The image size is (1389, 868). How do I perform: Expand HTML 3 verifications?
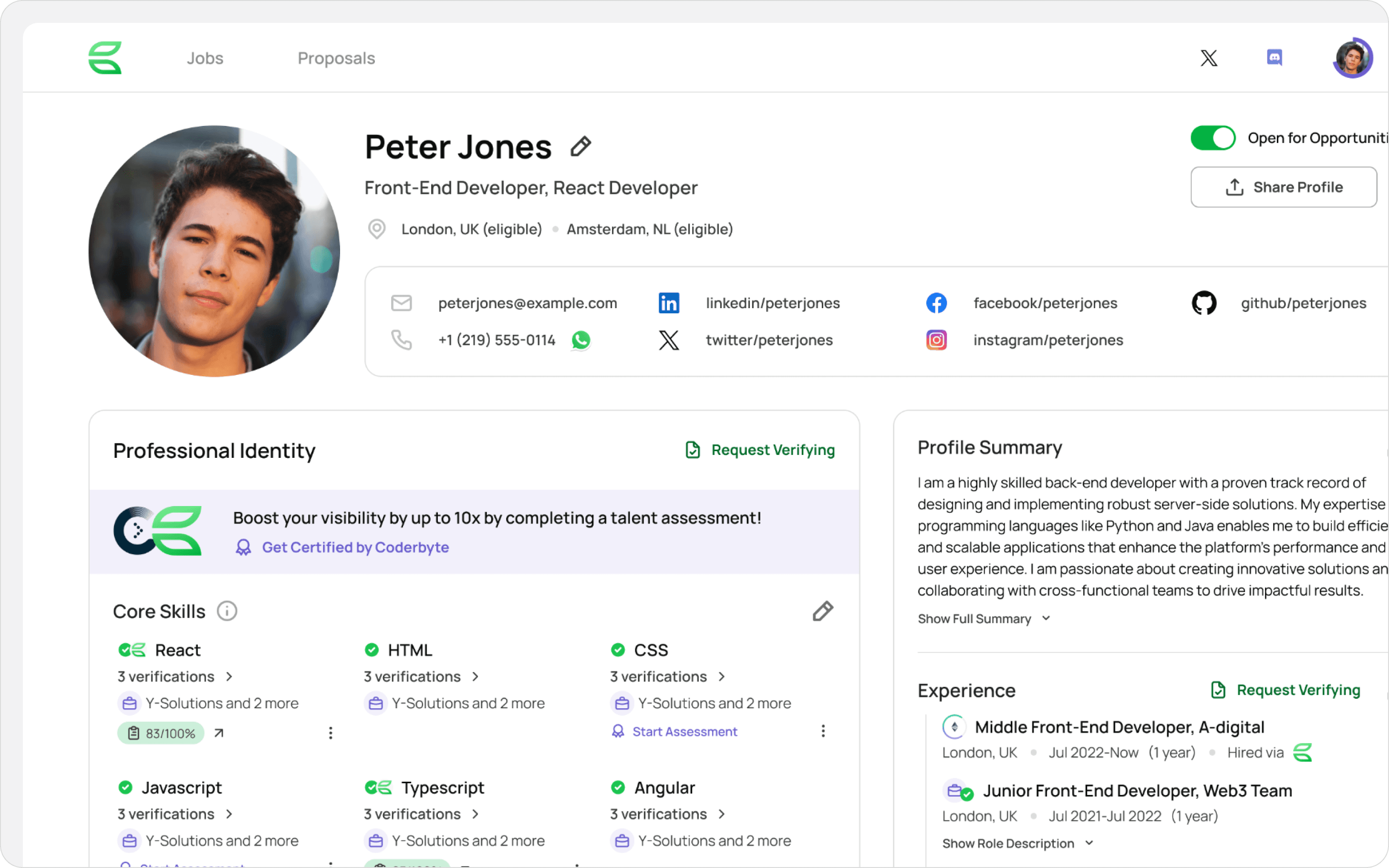[x=421, y=676]
